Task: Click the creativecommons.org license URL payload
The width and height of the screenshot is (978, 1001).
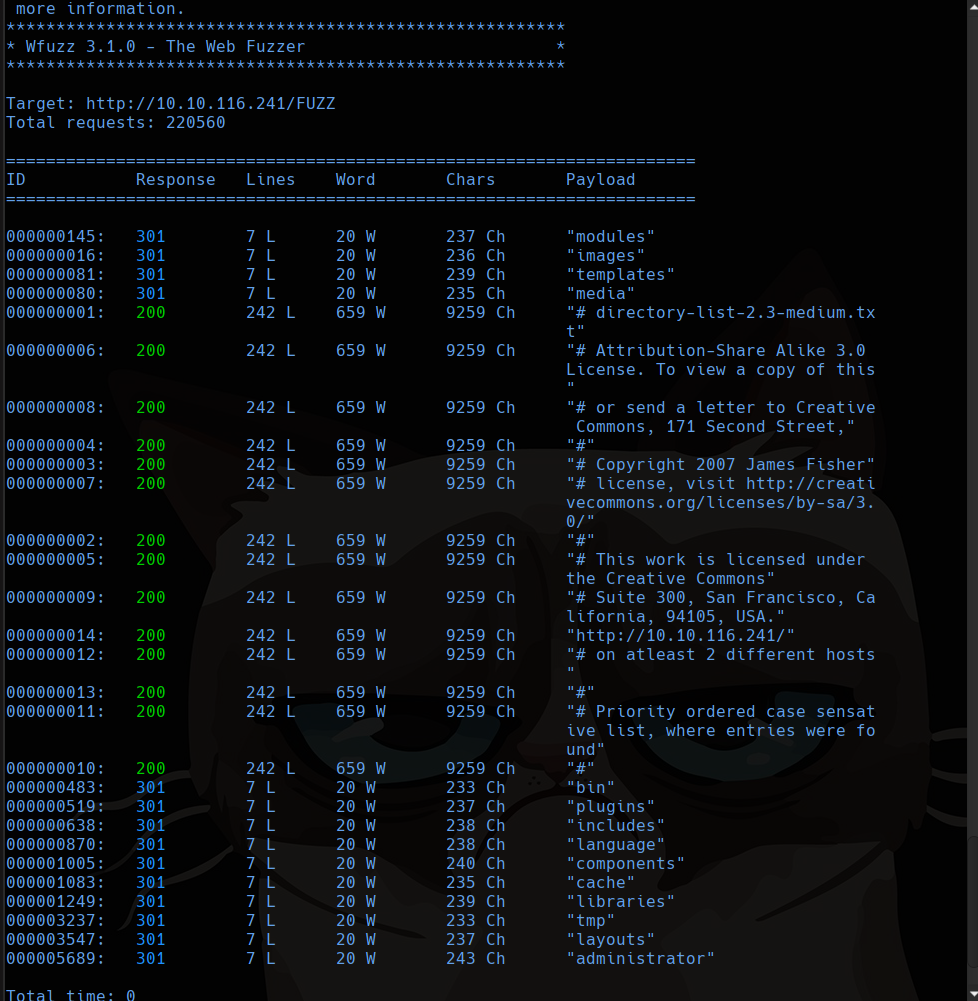Action: [x=720, y=502]
